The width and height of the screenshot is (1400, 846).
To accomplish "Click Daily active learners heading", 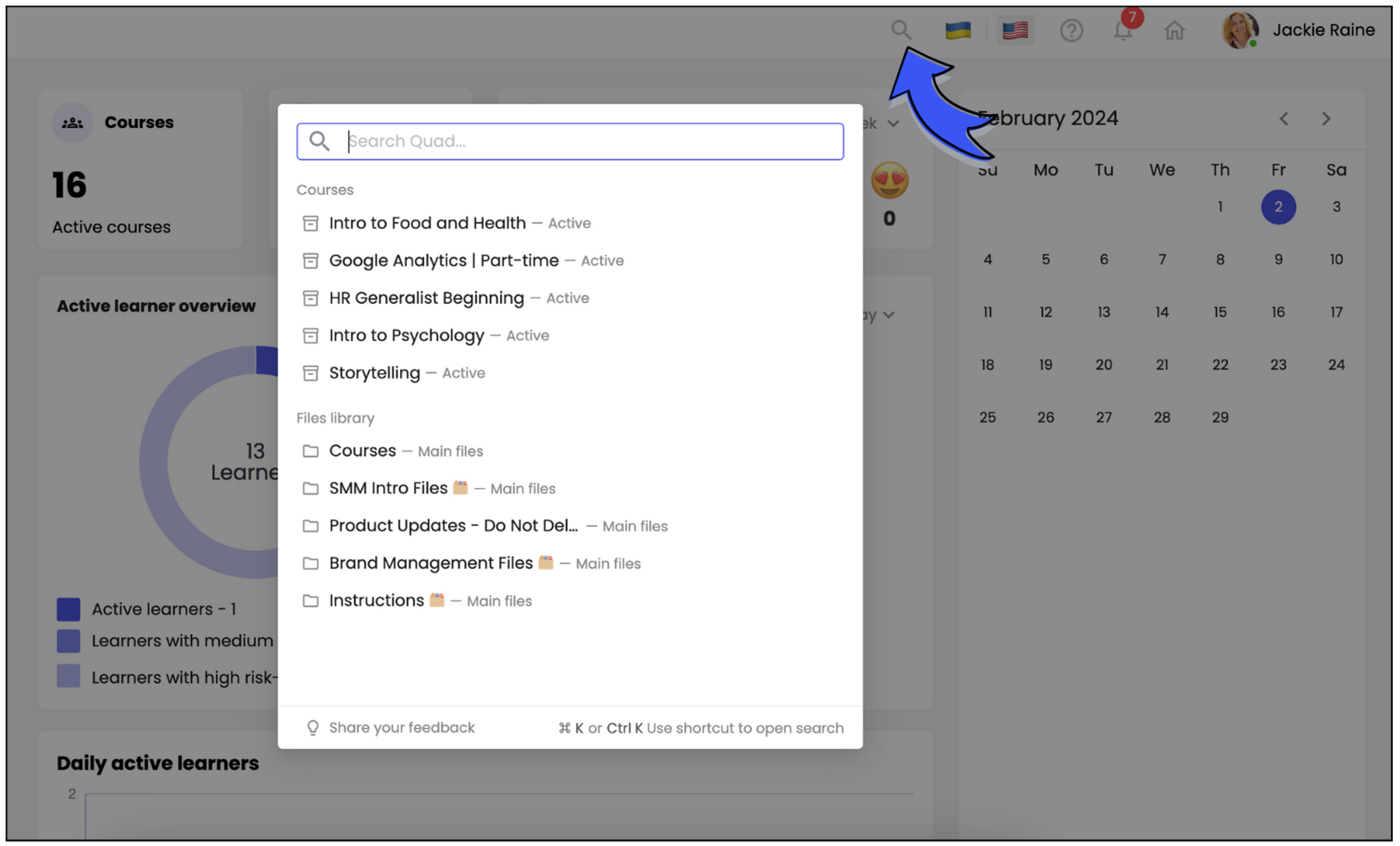I will click(x=158, y=764).
